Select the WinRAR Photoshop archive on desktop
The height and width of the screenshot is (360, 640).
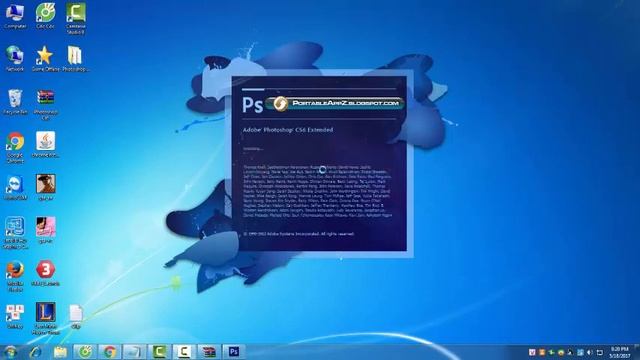45,104
